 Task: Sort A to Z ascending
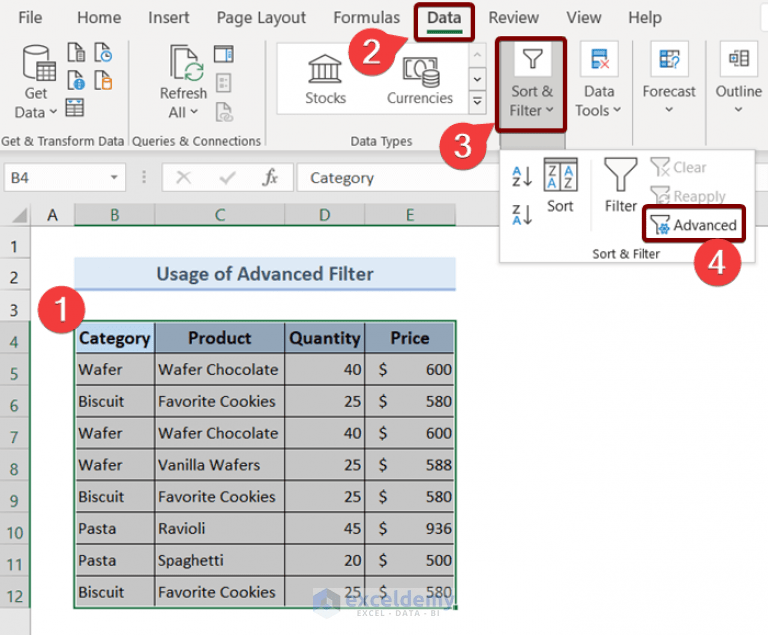pos(522,176)
